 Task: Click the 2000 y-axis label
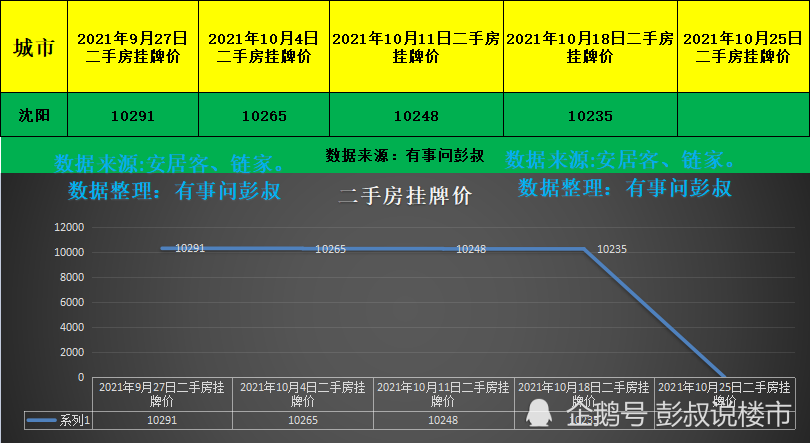pos(72,352)
